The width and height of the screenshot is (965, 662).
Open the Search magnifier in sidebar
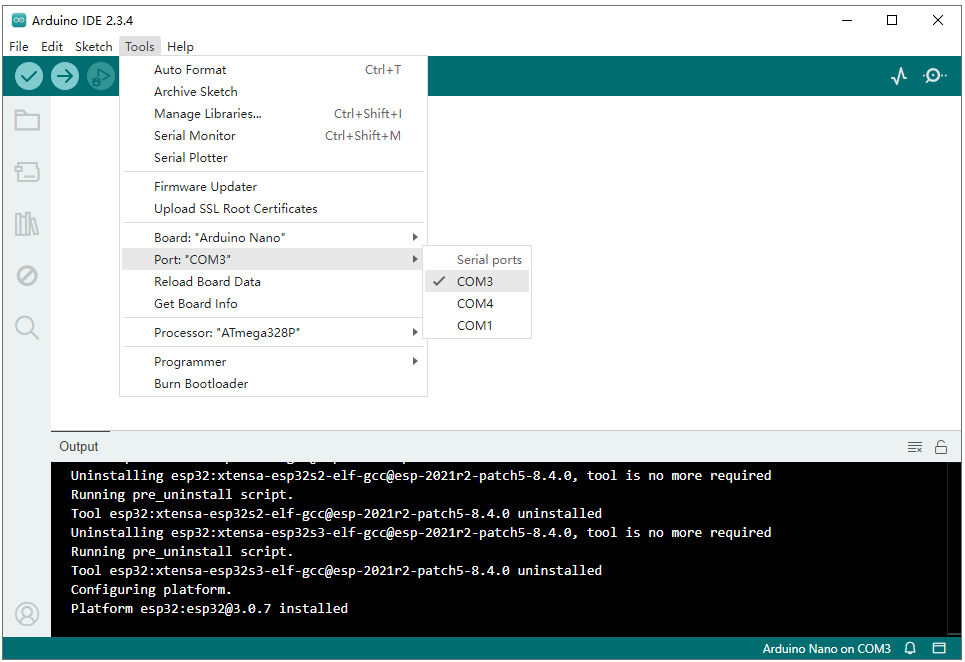tap(27, 327)
